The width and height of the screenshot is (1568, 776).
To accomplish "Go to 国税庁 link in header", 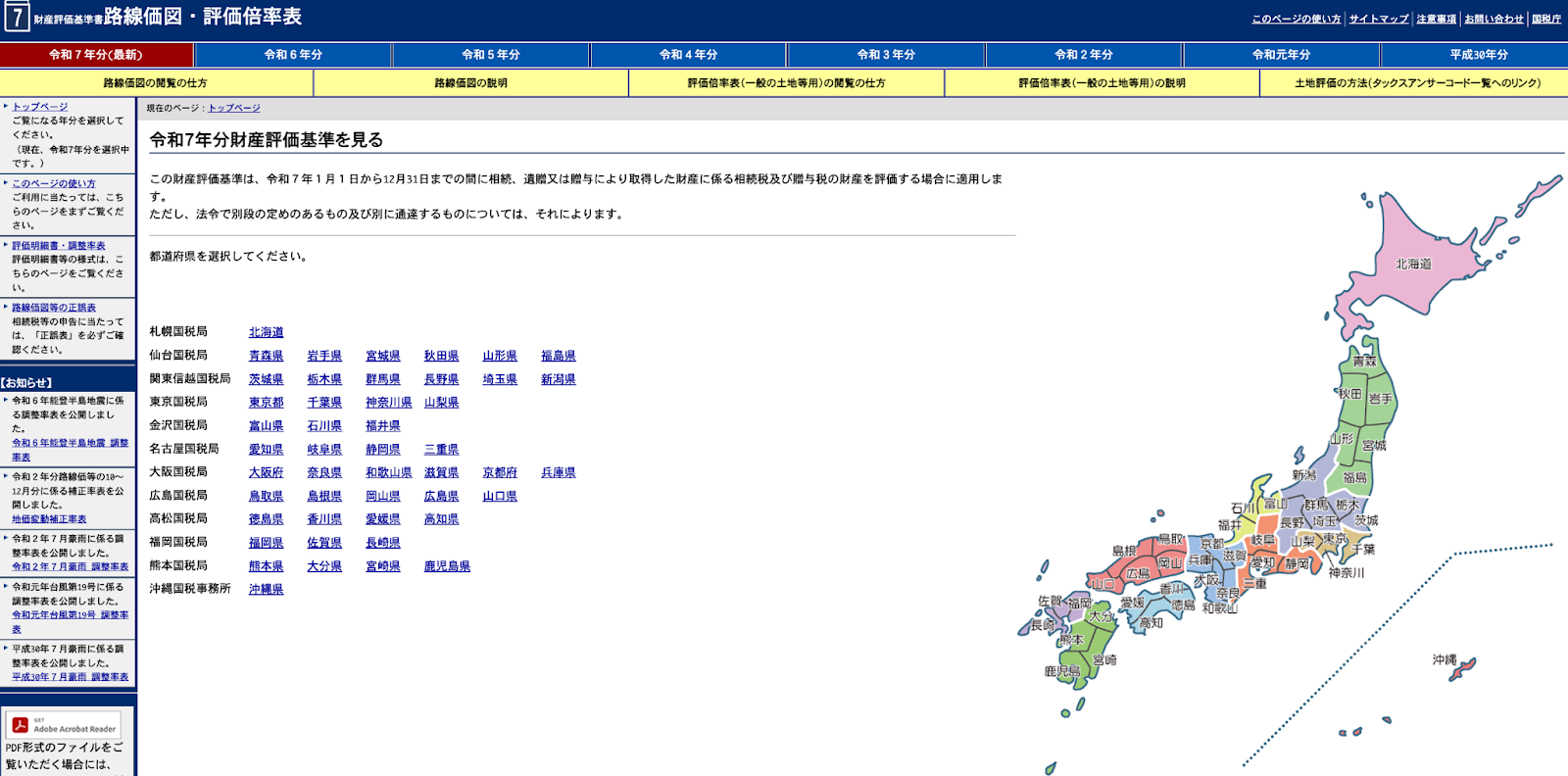I will pos(1546,19).
